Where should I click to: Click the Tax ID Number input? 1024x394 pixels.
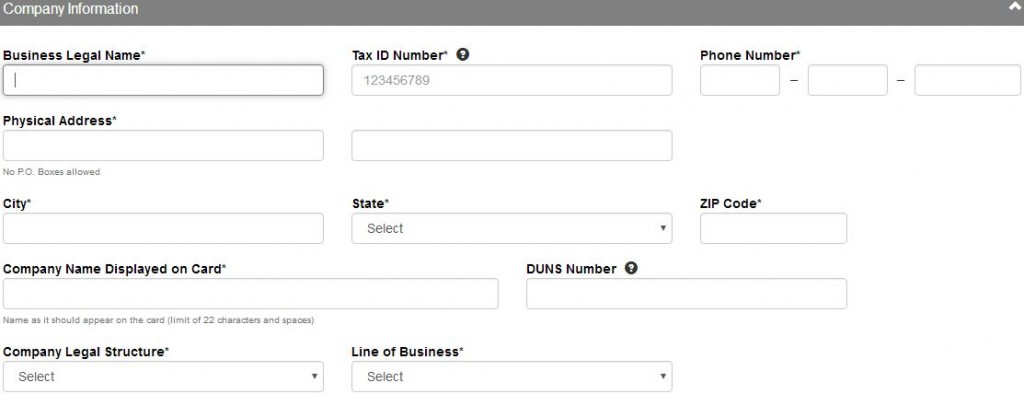click(511, 80)
